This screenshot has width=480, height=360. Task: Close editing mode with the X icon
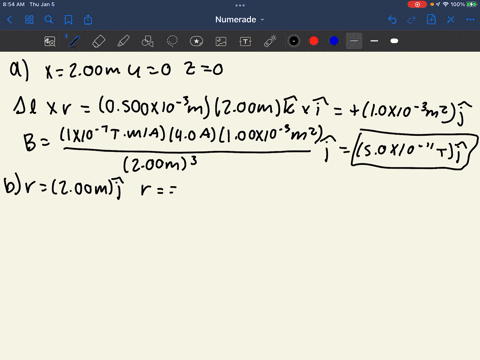451,20
